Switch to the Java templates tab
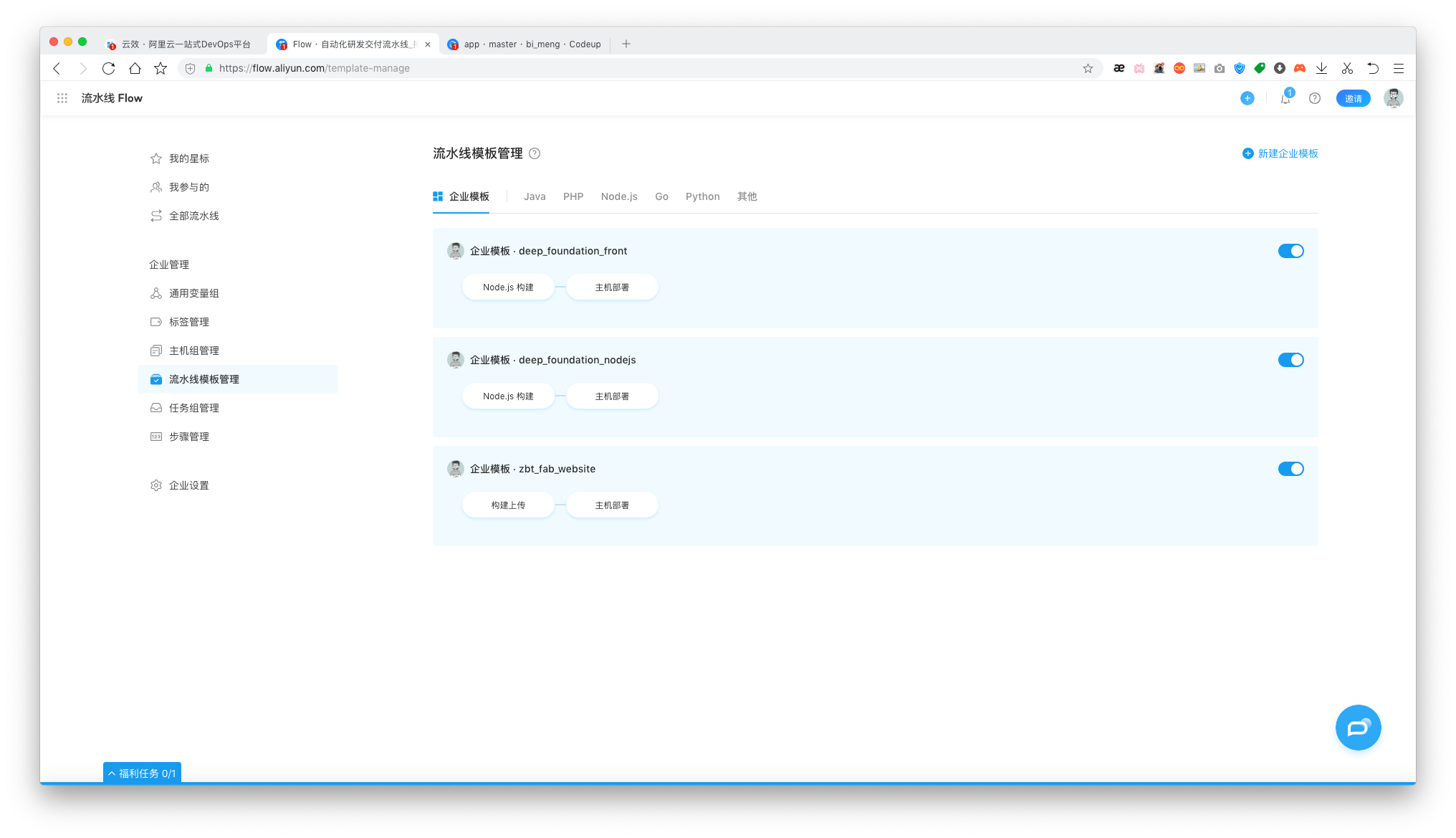The image size is (1456, 838). 535,196
